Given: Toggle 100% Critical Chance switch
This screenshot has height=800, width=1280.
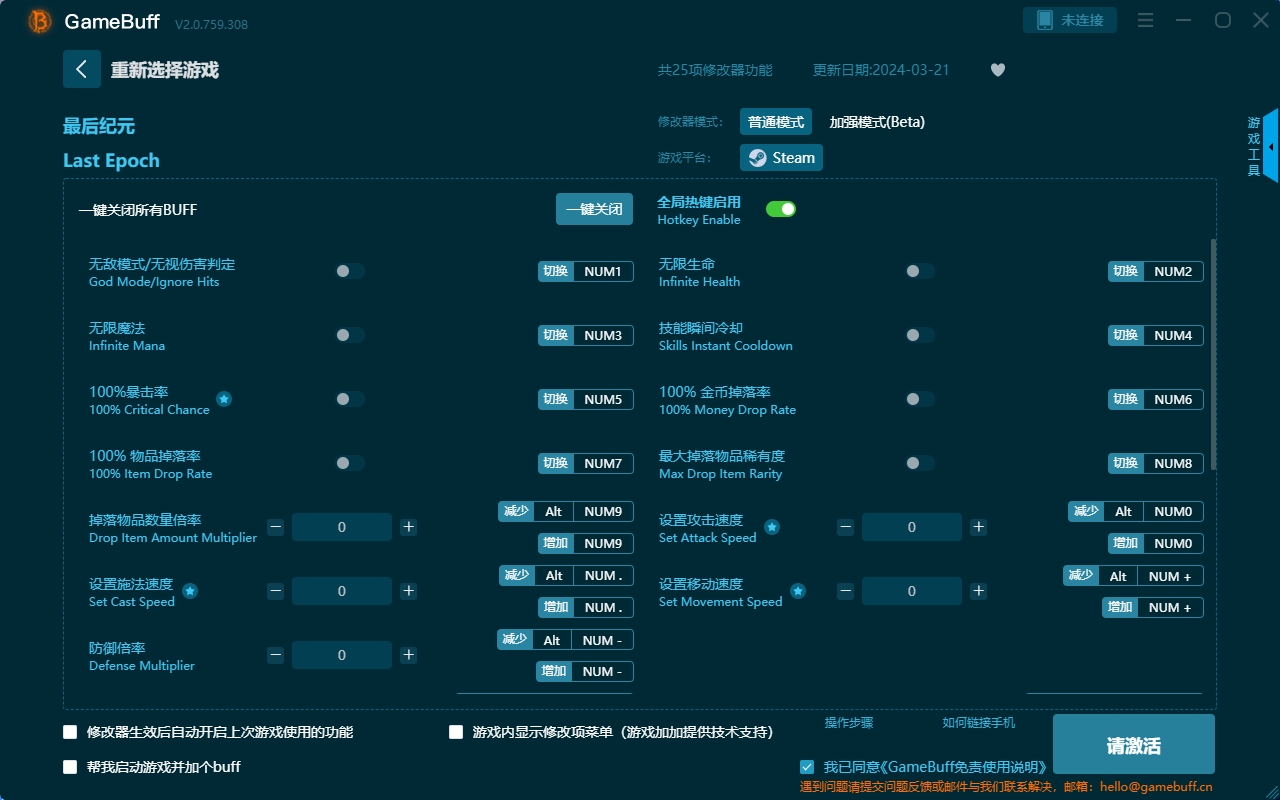Looking at the screenshot, I should [x=350, y=399].
